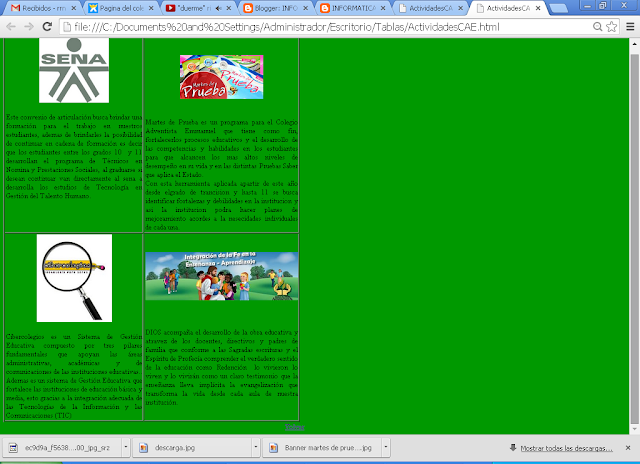Close the Blogger: INFO tab
This screenshot has width=640, height=464.
(305, 8)
